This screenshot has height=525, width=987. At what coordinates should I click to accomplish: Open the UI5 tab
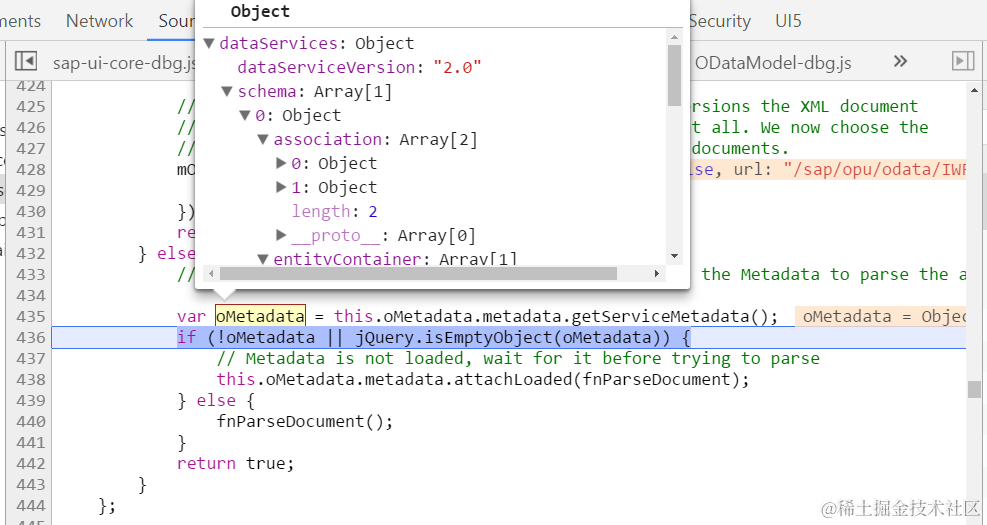[789, 21]
